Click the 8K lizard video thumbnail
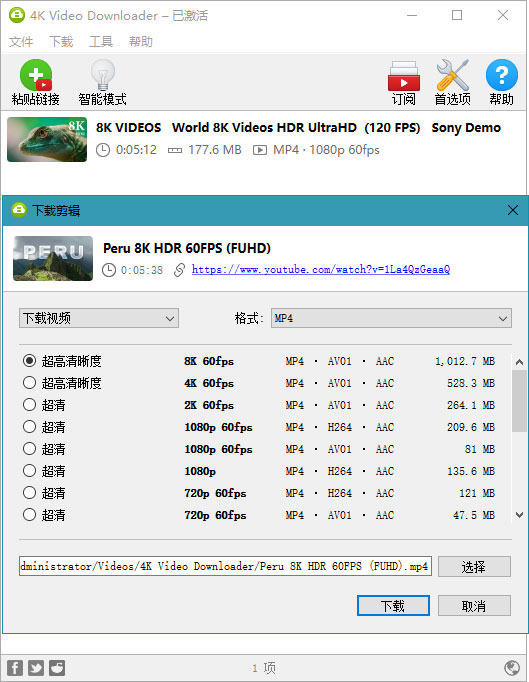 pyautogui.click(x=47, y=139)
